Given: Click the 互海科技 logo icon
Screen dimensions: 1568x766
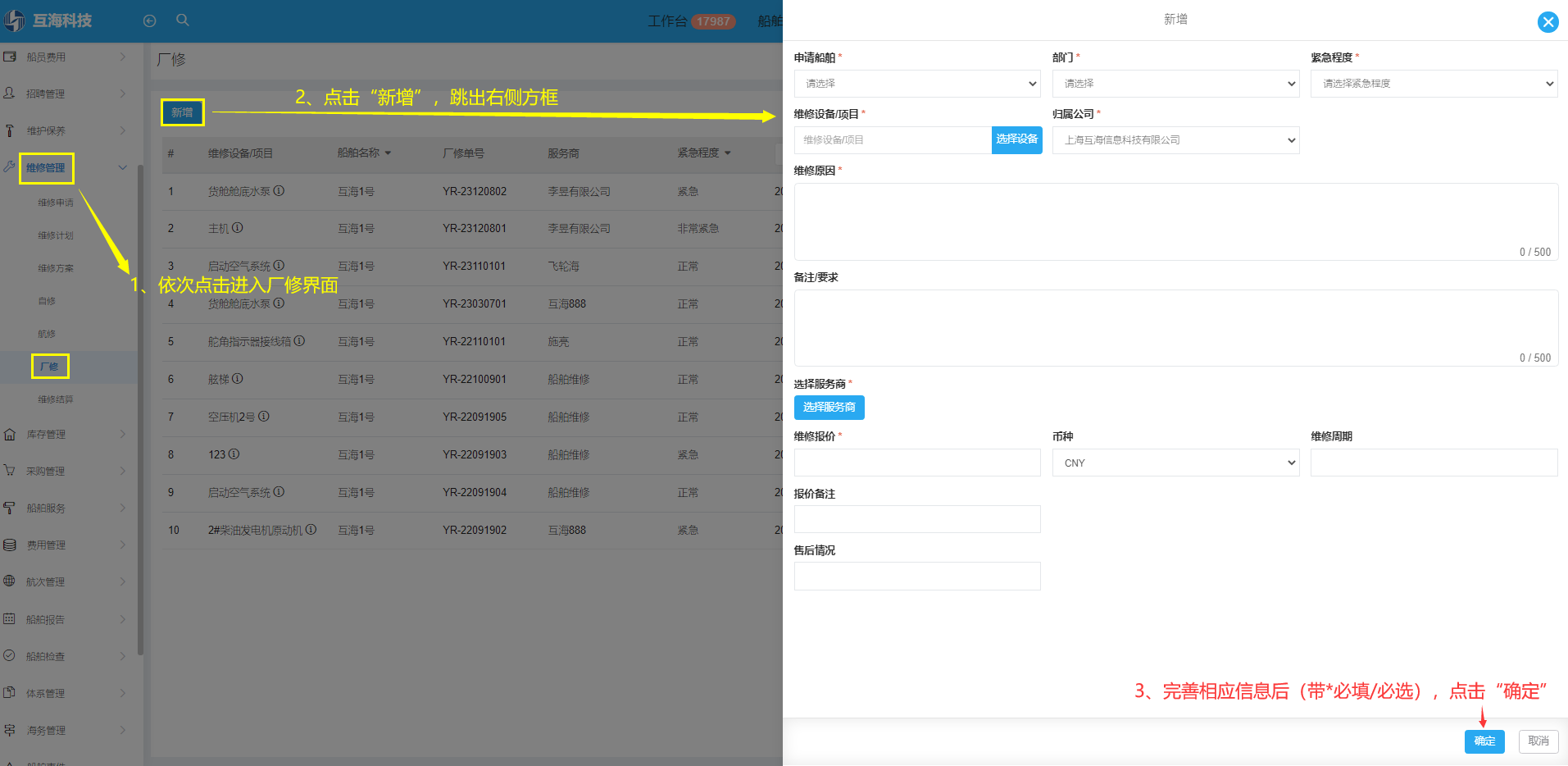Looking at the screenshot, I should pos(14,21).
